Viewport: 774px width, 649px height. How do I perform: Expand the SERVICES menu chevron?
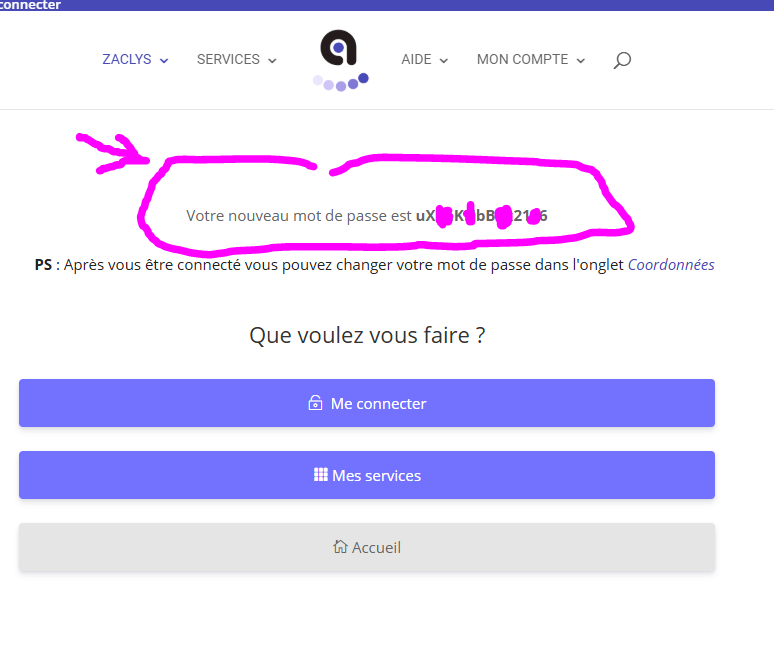(272, 61)
